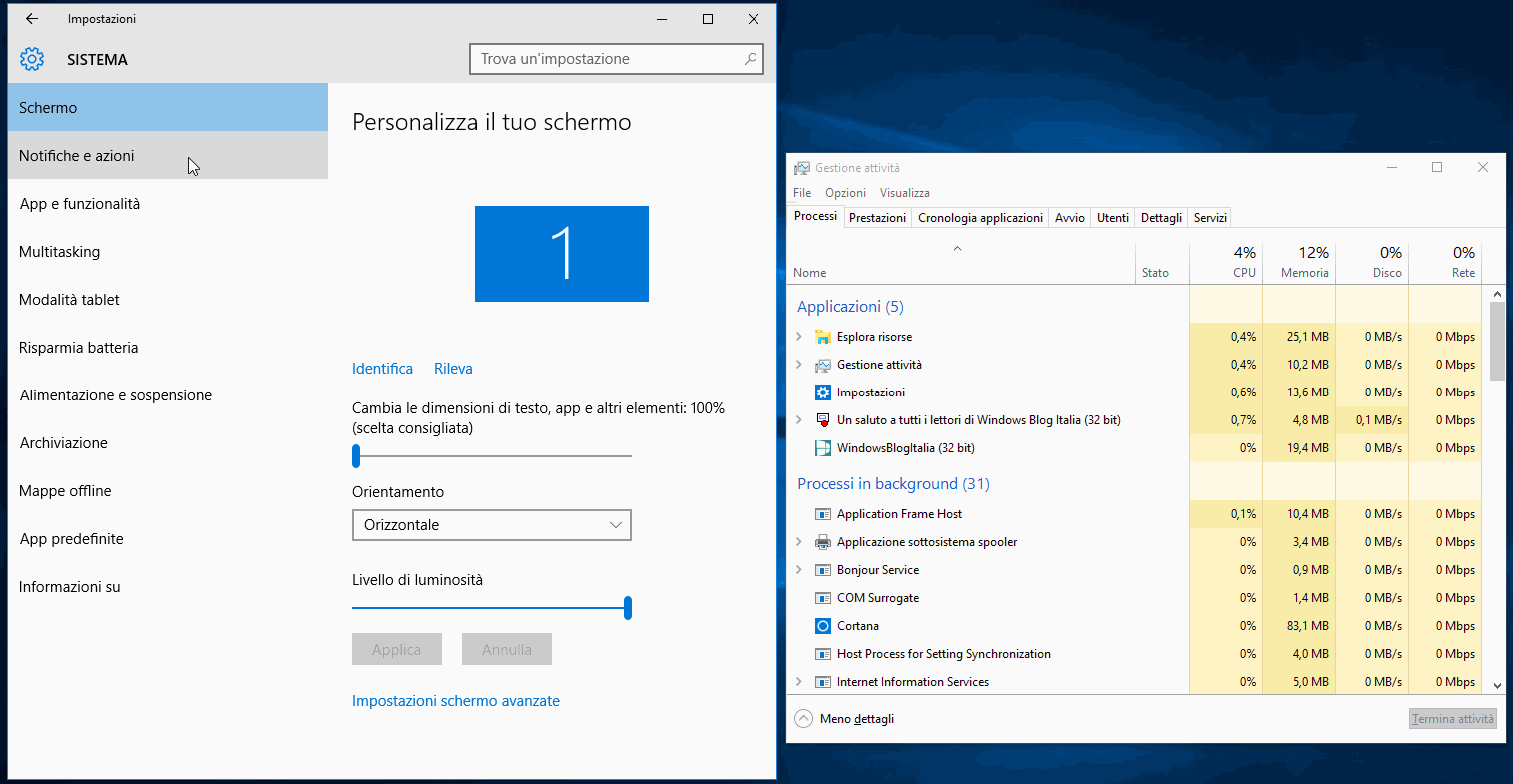The image size is (1513, 784).
Task: Open the Visualizza menu
Action: [905, 193]
